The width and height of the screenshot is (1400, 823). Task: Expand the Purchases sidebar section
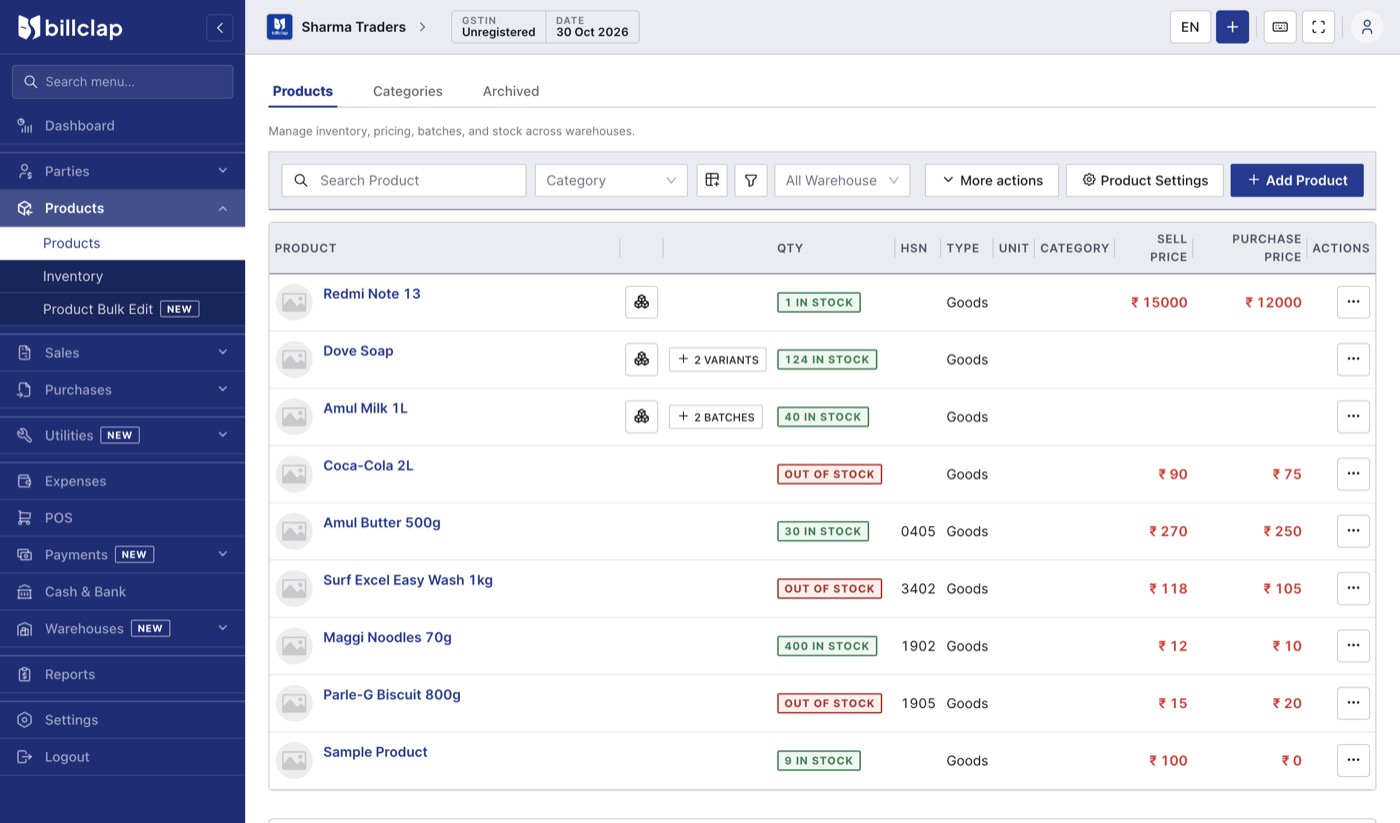pos(122,389)
